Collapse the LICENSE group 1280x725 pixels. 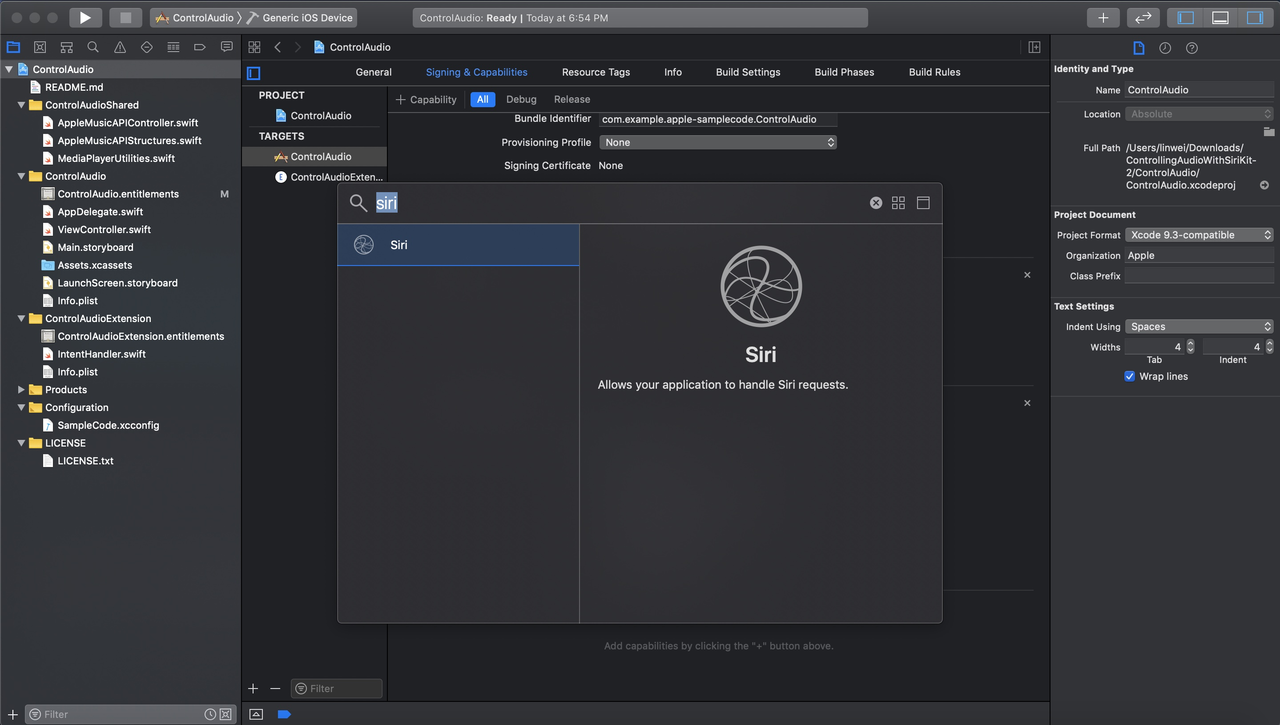coord(21,443)
